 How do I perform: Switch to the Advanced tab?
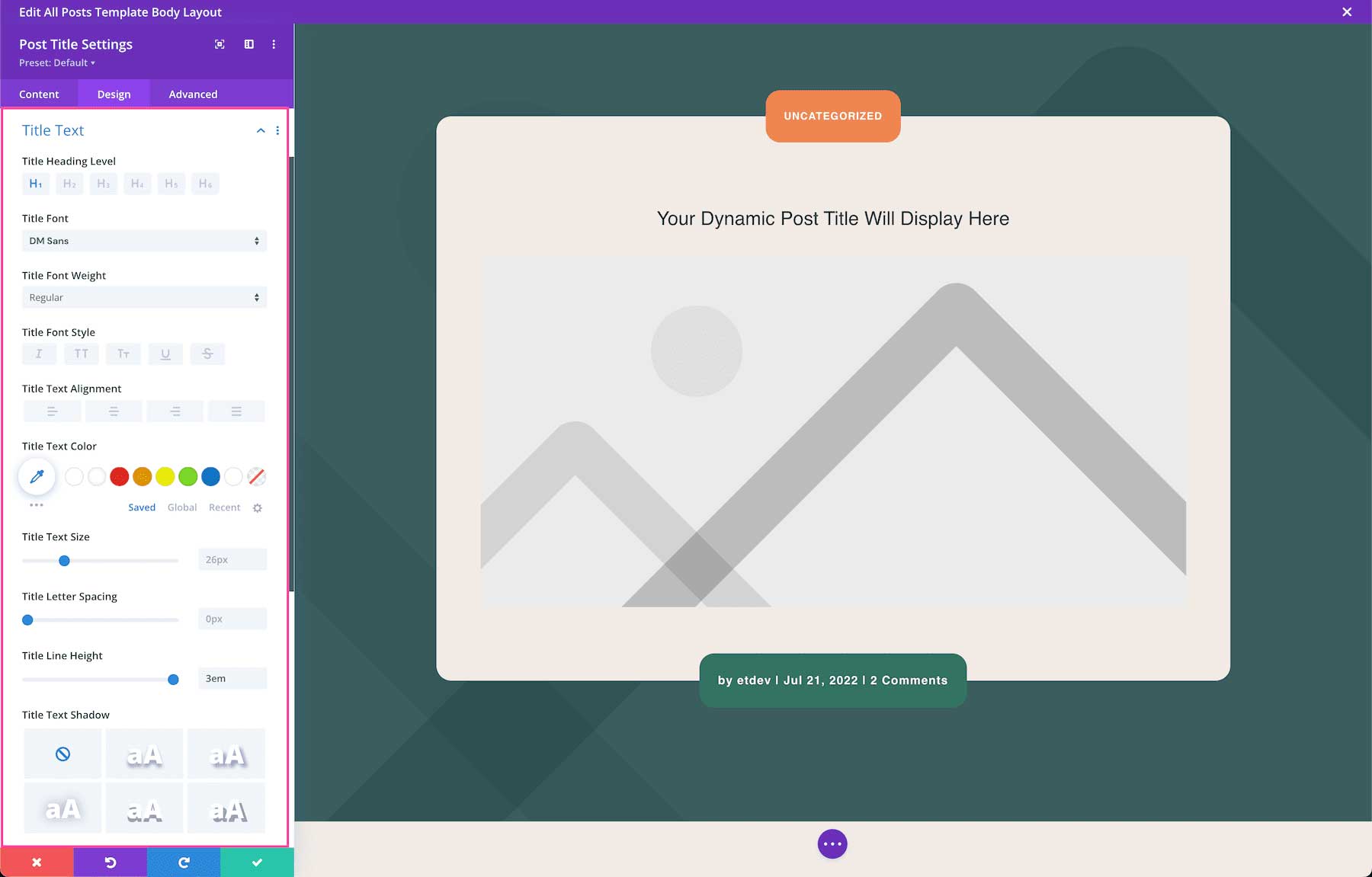pos(192,94)
